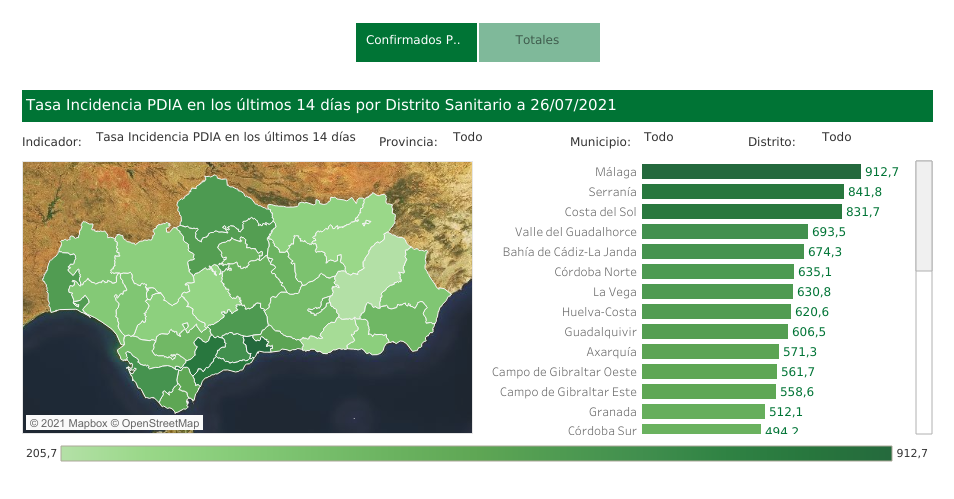Click the Granada bar
Screen dimensions: 954x499
[703, 412]
